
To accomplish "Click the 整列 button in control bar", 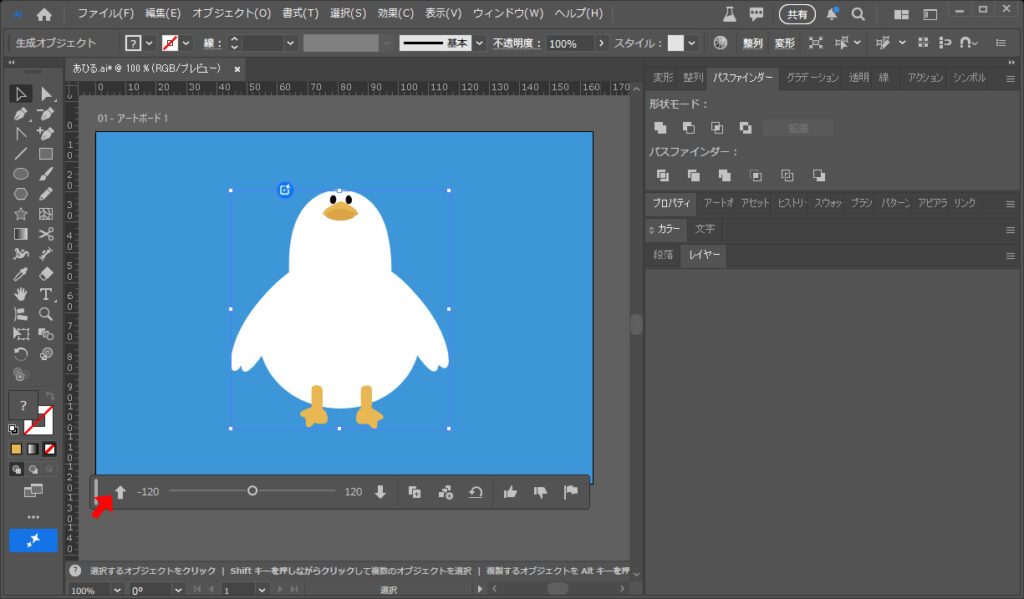I will pyautogui.click(x=752, y=44).
